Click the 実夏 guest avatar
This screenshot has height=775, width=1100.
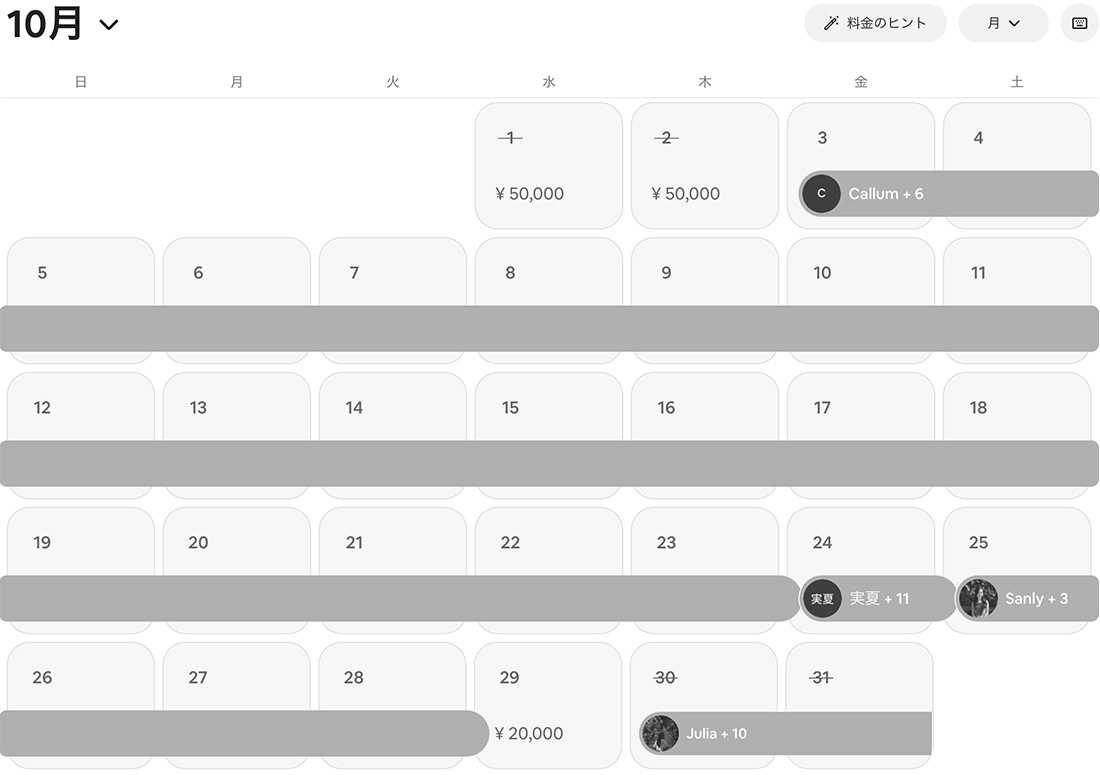pos(822,599)
